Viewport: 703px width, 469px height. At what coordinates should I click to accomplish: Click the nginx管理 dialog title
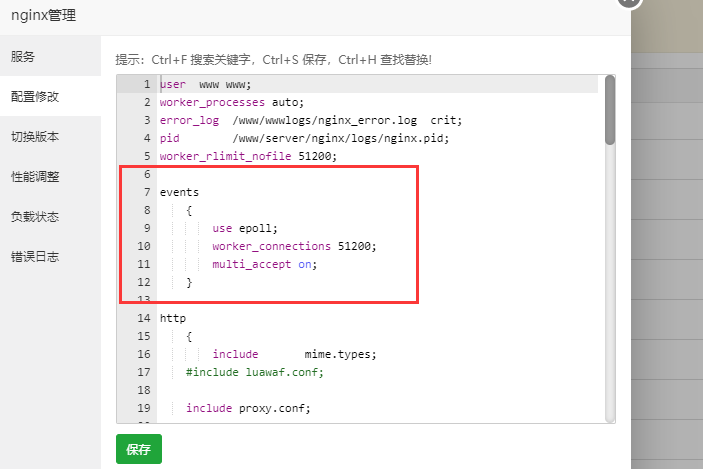[x=43, y=15]
